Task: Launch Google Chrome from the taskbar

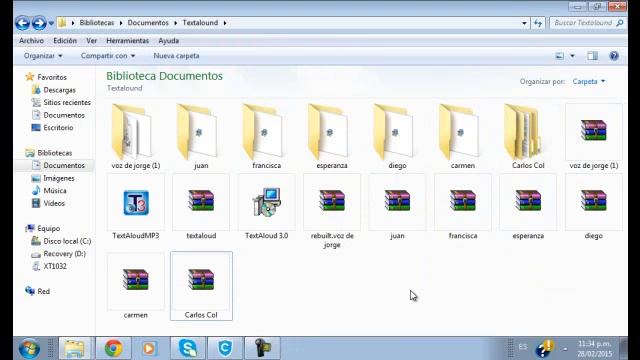Action: pos(113,348)
